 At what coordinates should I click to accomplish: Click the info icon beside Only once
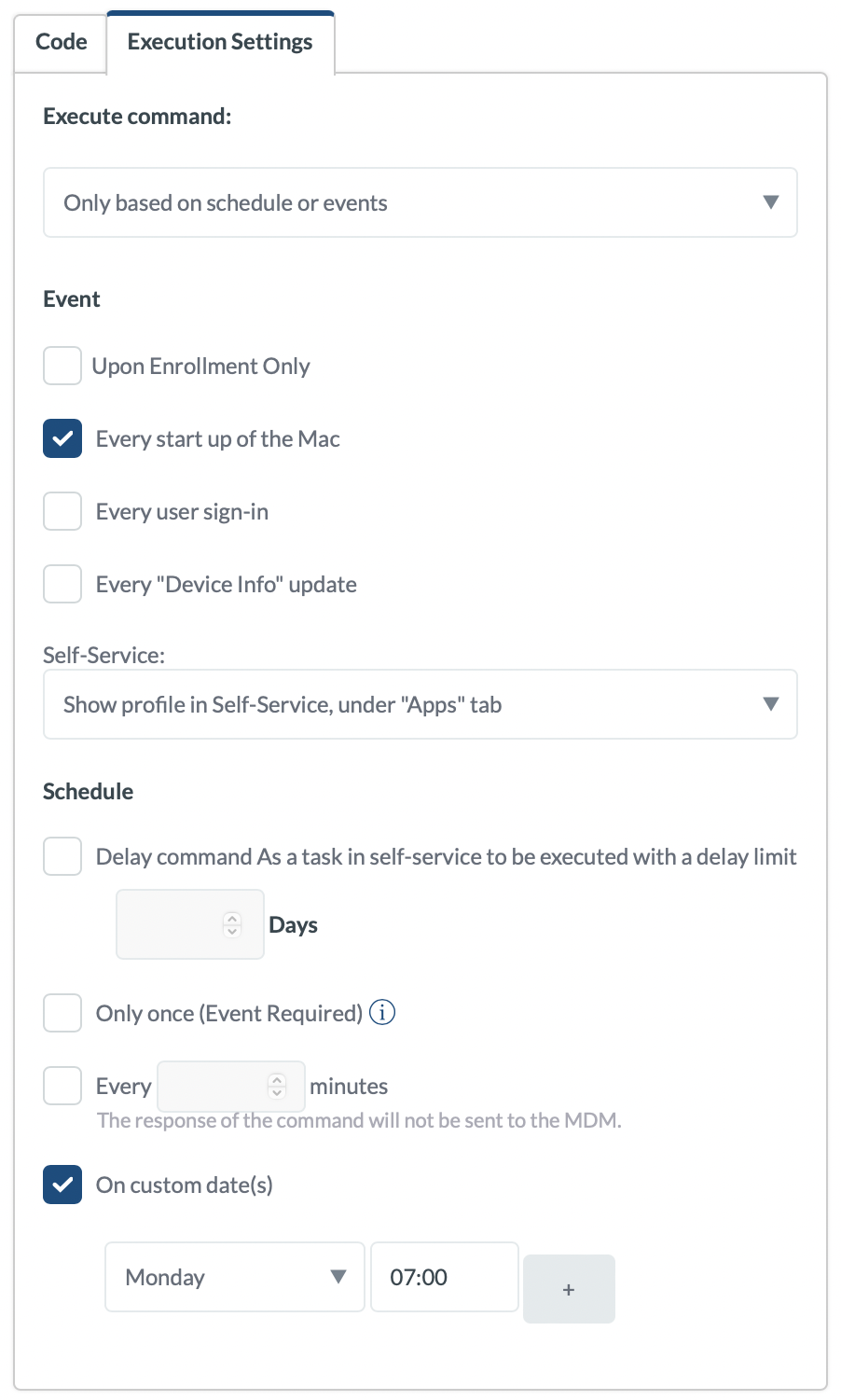382,1012
